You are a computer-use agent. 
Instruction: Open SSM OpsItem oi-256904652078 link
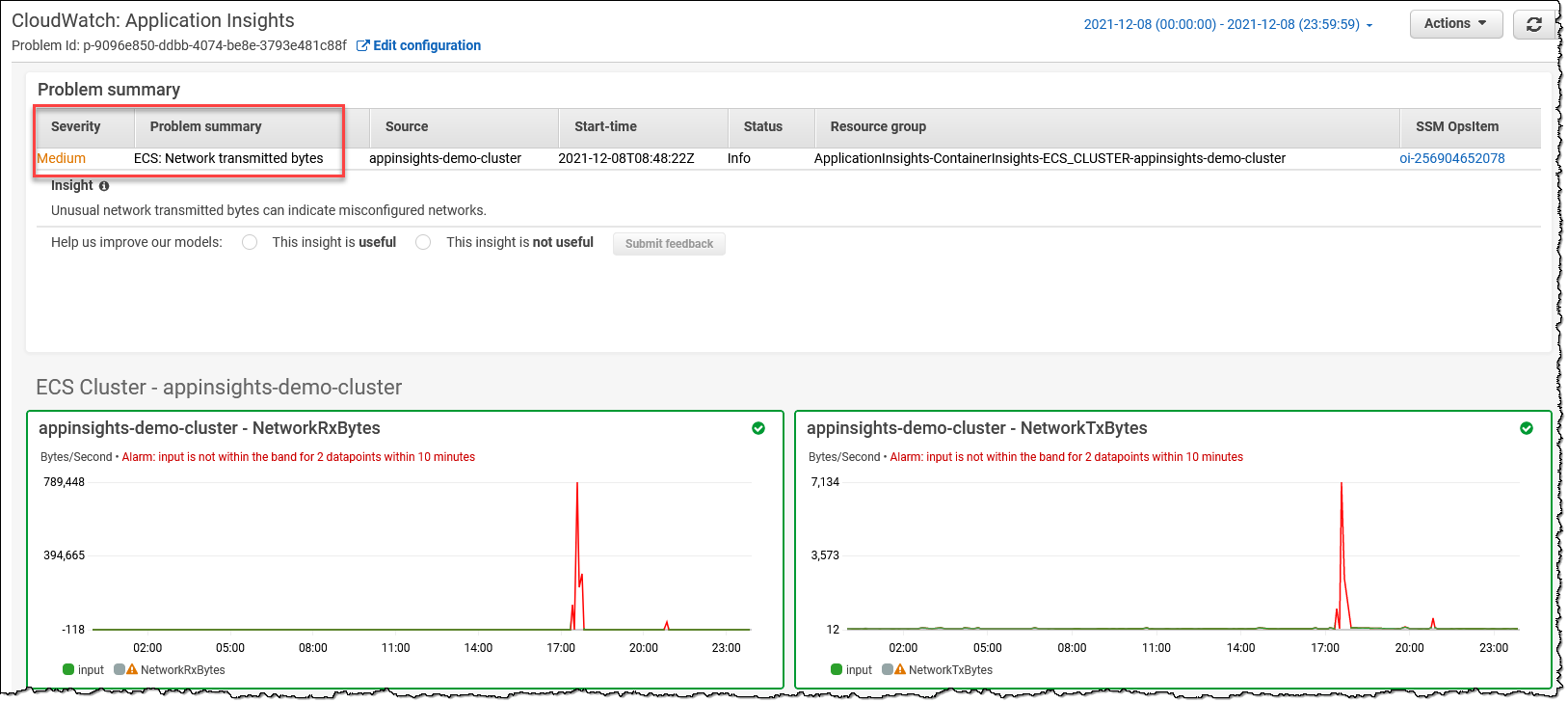[1451, 158]
